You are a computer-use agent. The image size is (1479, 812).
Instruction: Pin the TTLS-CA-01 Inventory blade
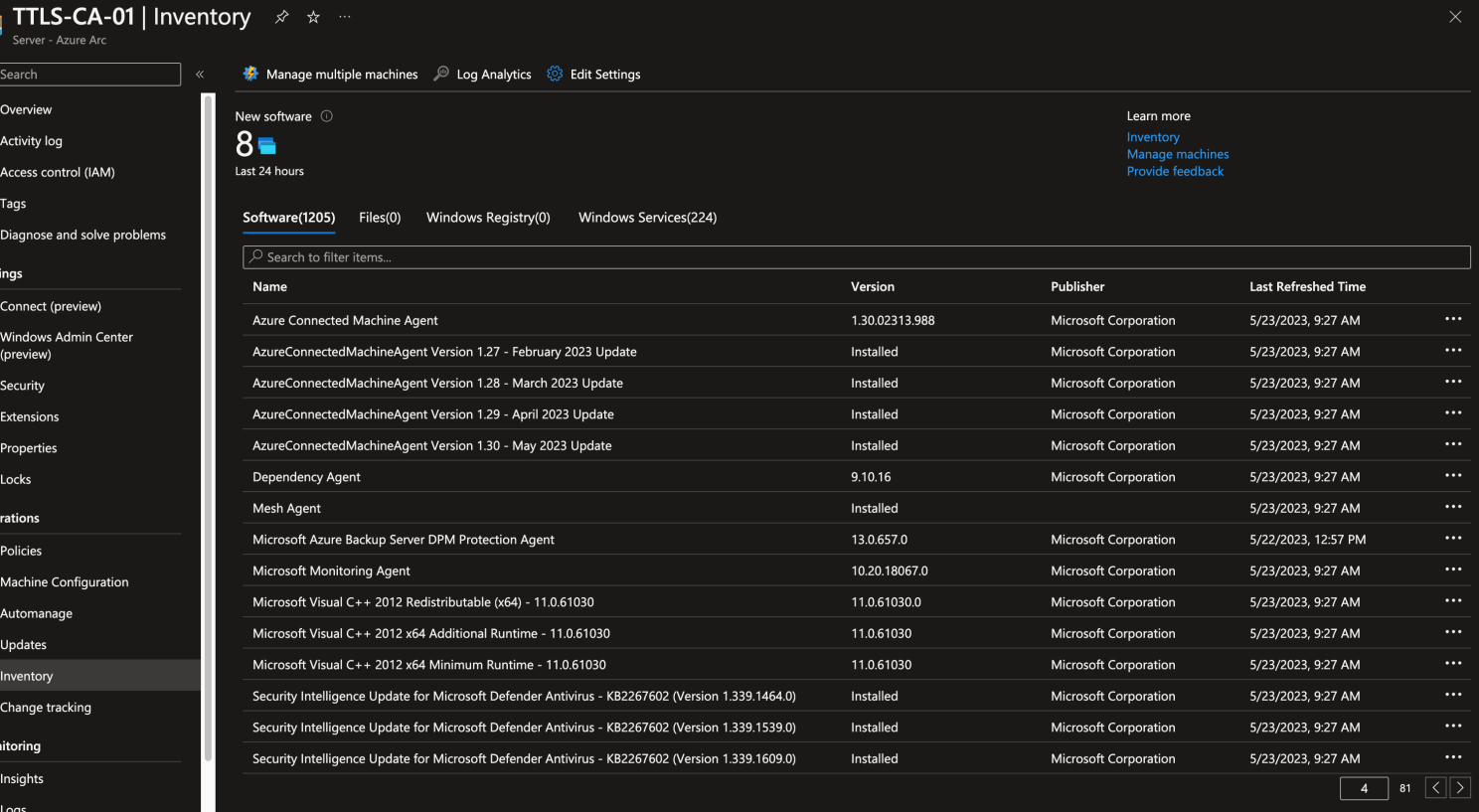pyautogui.click(x=282, y=17)
